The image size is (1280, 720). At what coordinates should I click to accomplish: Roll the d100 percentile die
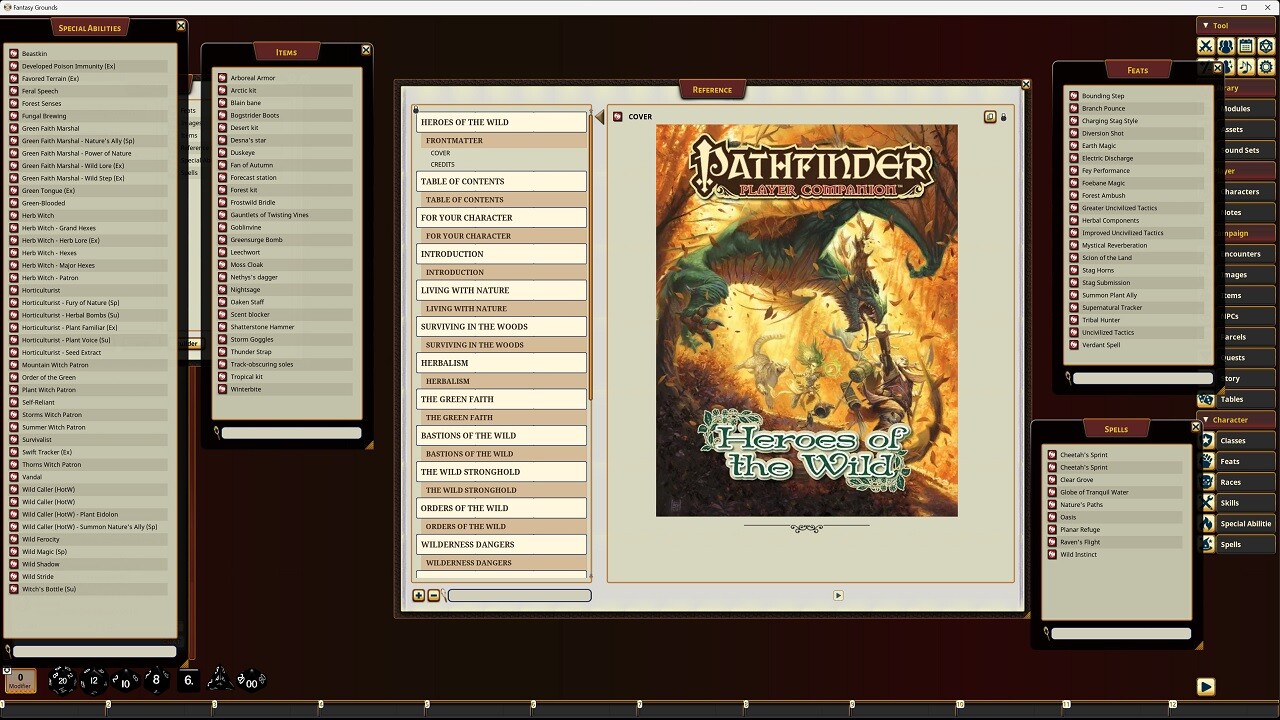point(250,680)
